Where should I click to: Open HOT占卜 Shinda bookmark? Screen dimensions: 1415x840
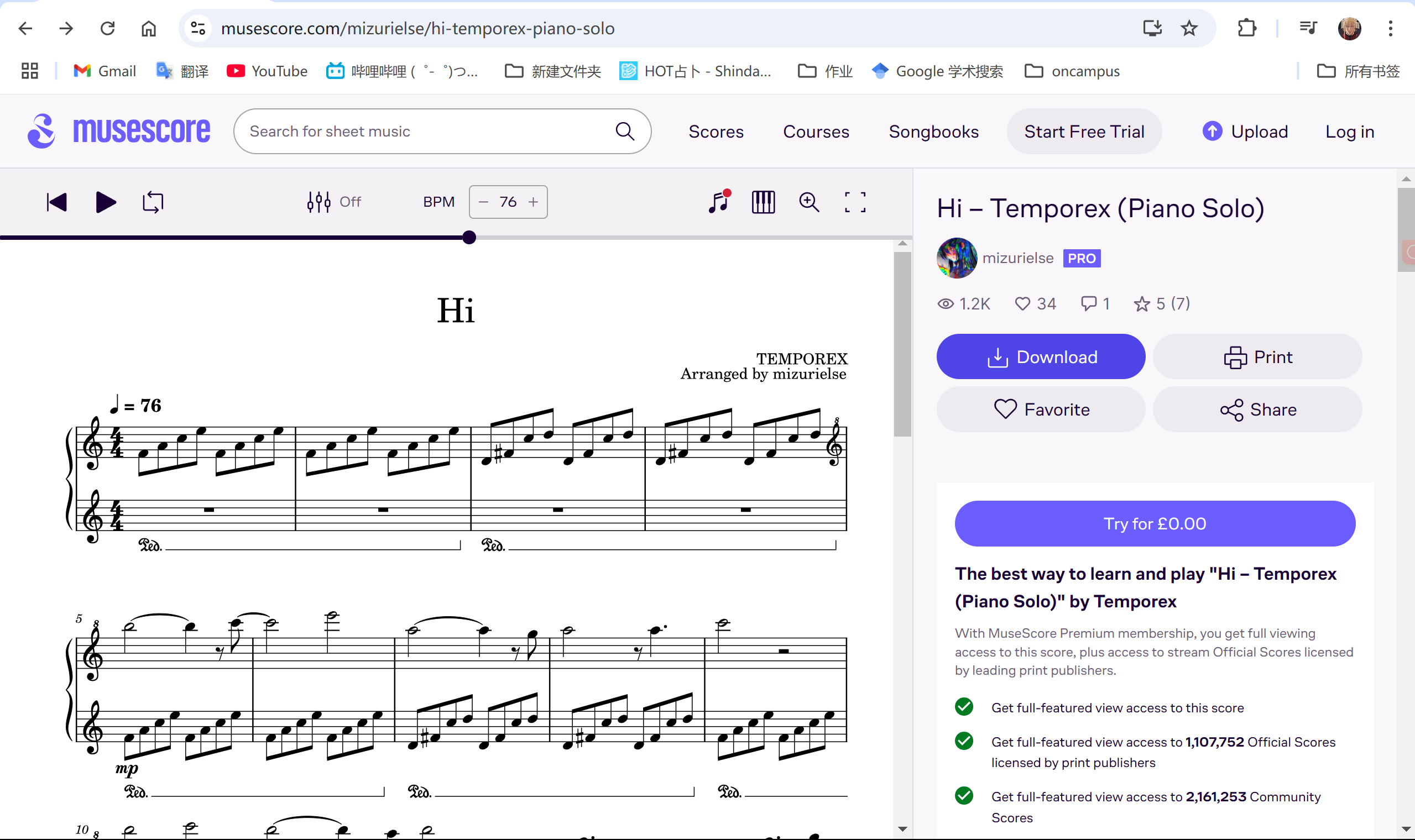point(695,71)
